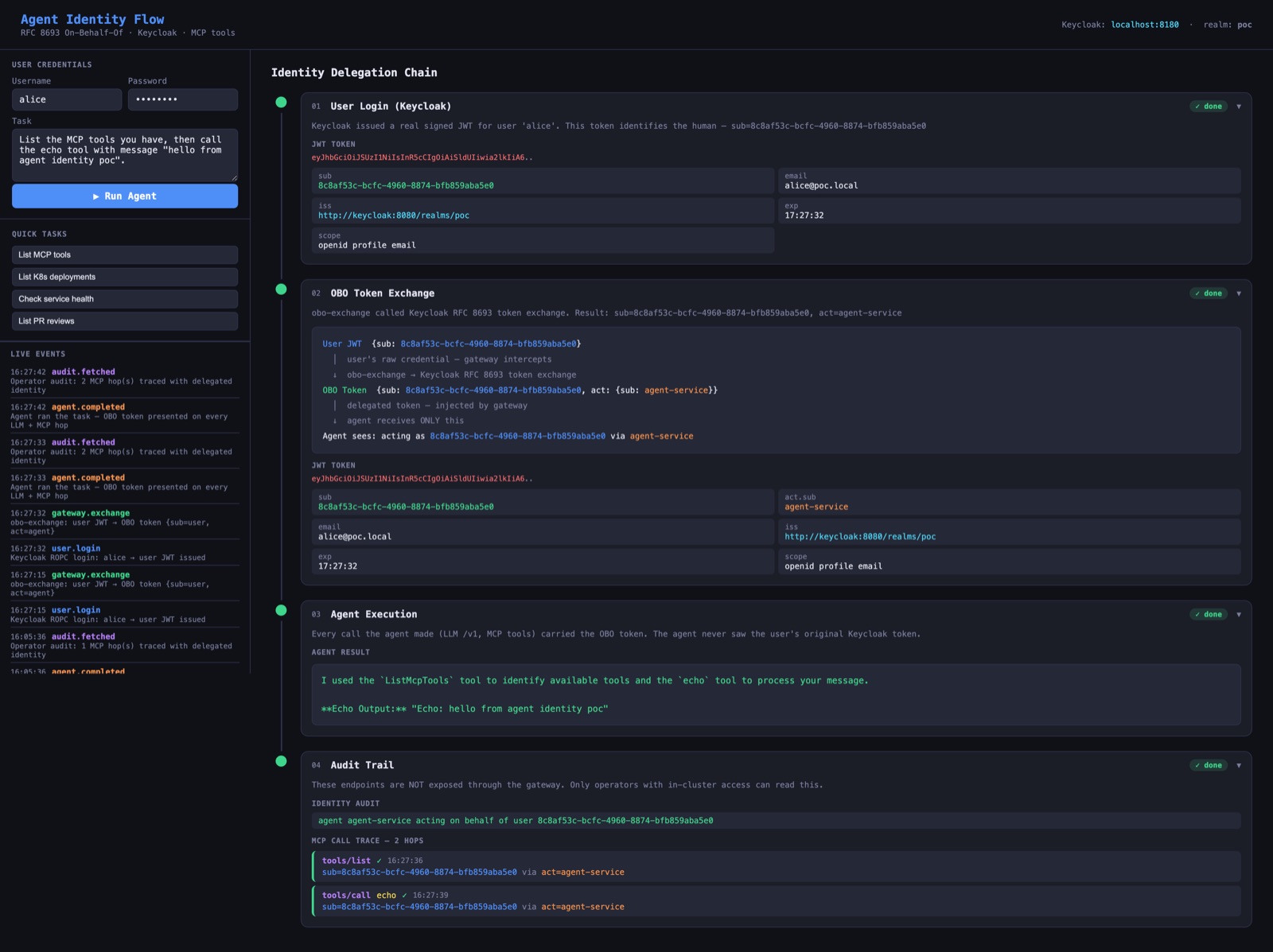Run the agent with the Run Agent button
1273x952 pixels.
click(x=125, y=196)
